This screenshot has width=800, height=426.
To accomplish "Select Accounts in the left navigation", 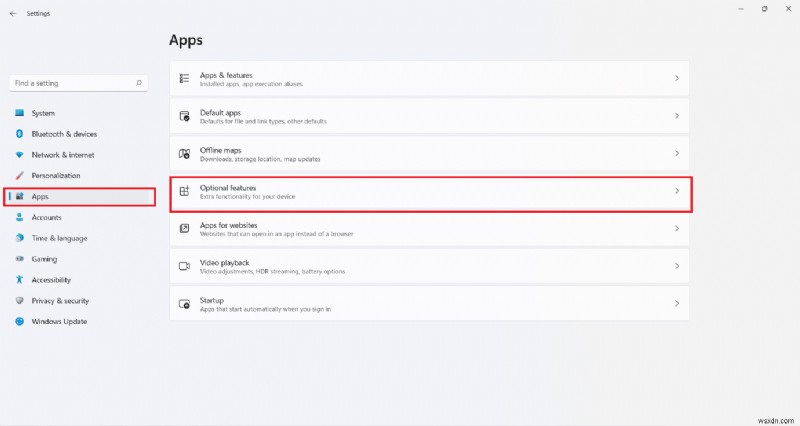I will (x=46, y=217).
